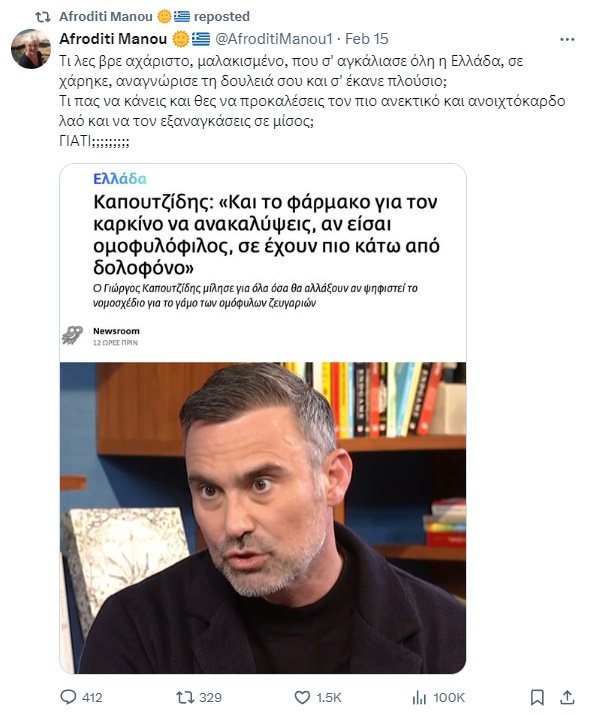Click the reply speech bubble icon
Image resolution: width=593 pixels, height=715 pixels.
[68, 697]
